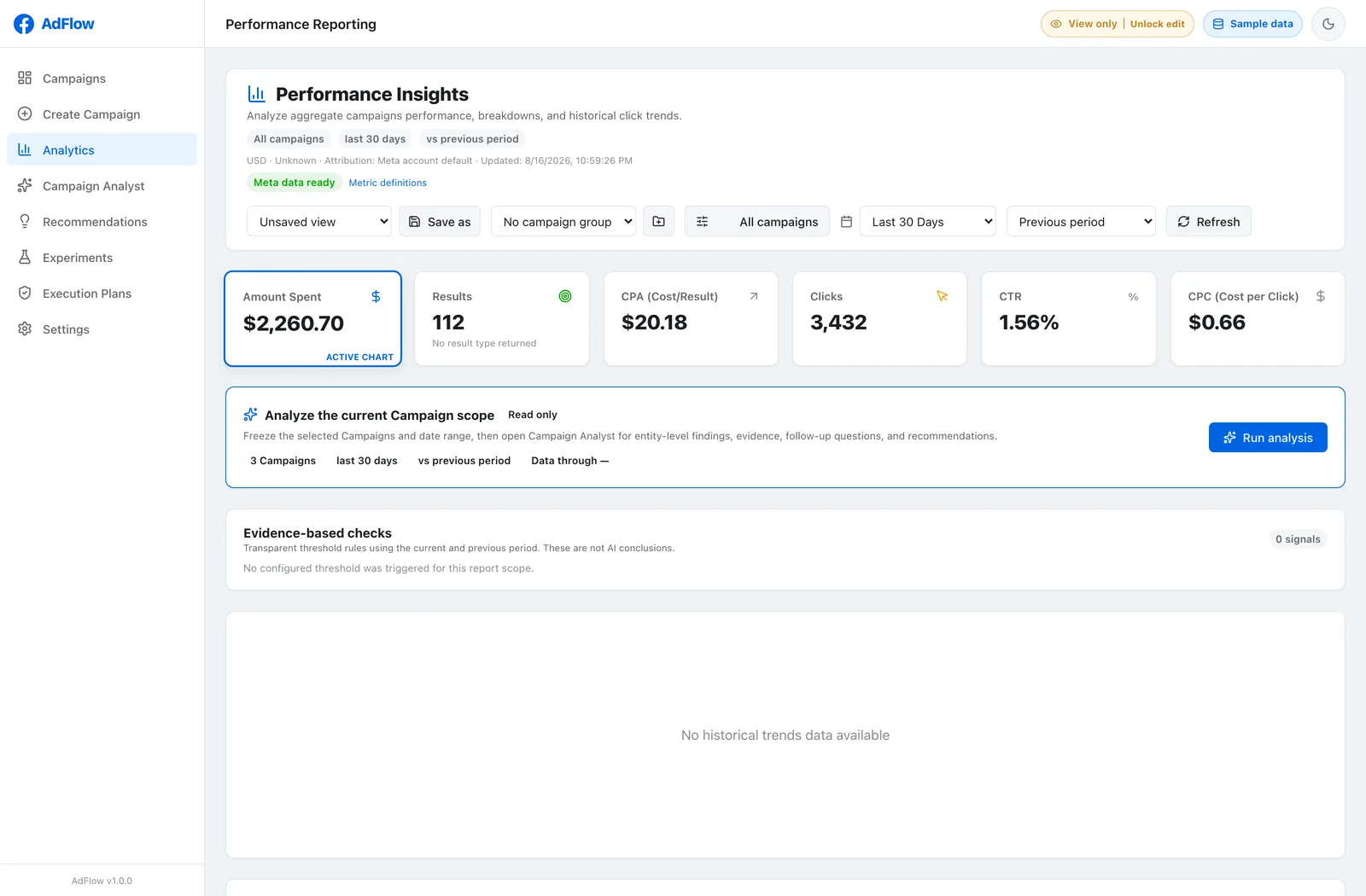This screenshot has width=1366, height=896.
Task: Click the All campaigns filter button
Action: (x=757, y=221)
